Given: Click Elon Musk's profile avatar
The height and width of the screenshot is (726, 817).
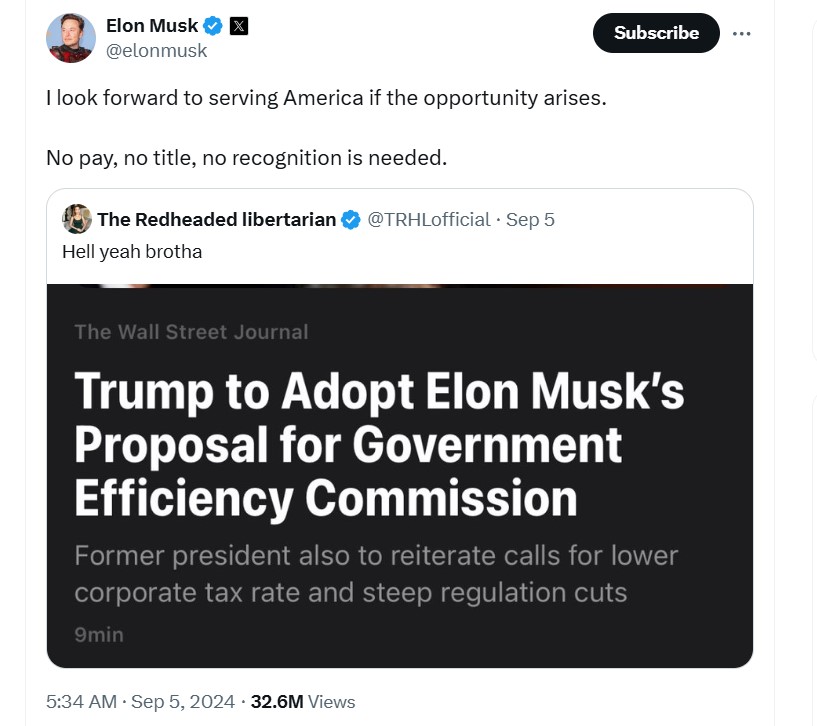Looking at the screenshot, I should (x=71, y=39).
